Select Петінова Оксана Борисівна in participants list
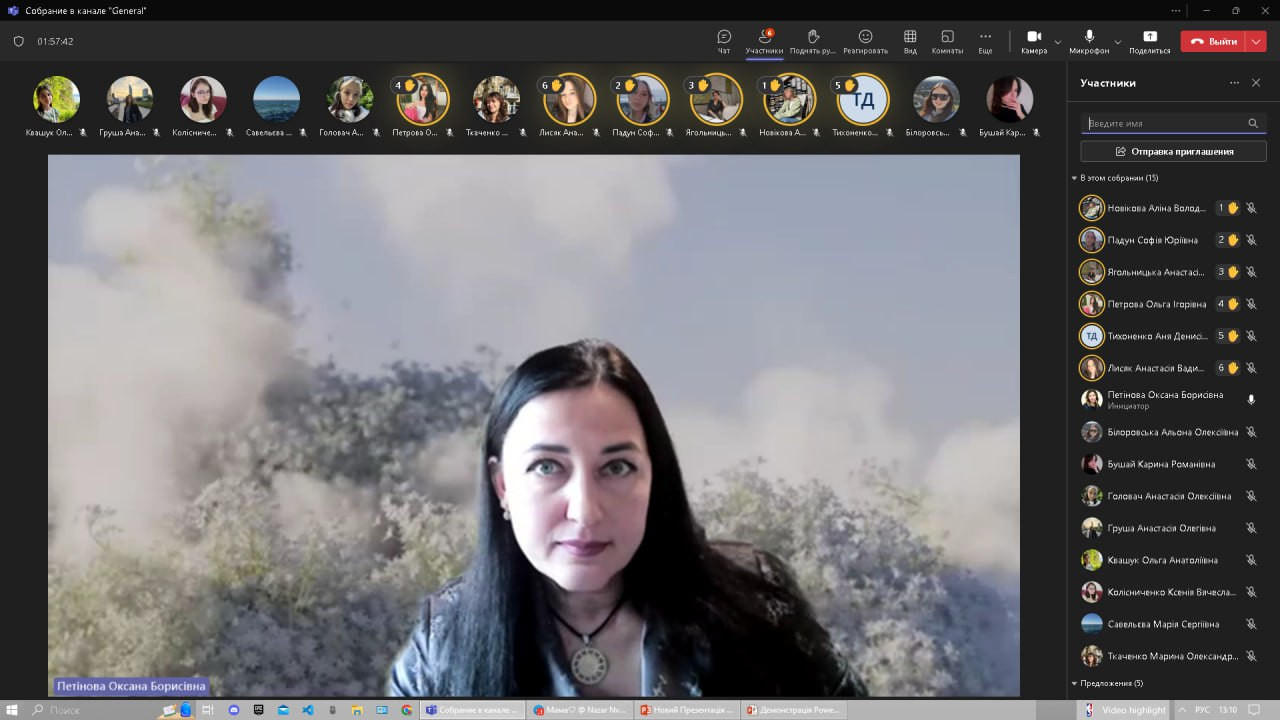Screen dimensions: 1280x720 [1169, 400]
